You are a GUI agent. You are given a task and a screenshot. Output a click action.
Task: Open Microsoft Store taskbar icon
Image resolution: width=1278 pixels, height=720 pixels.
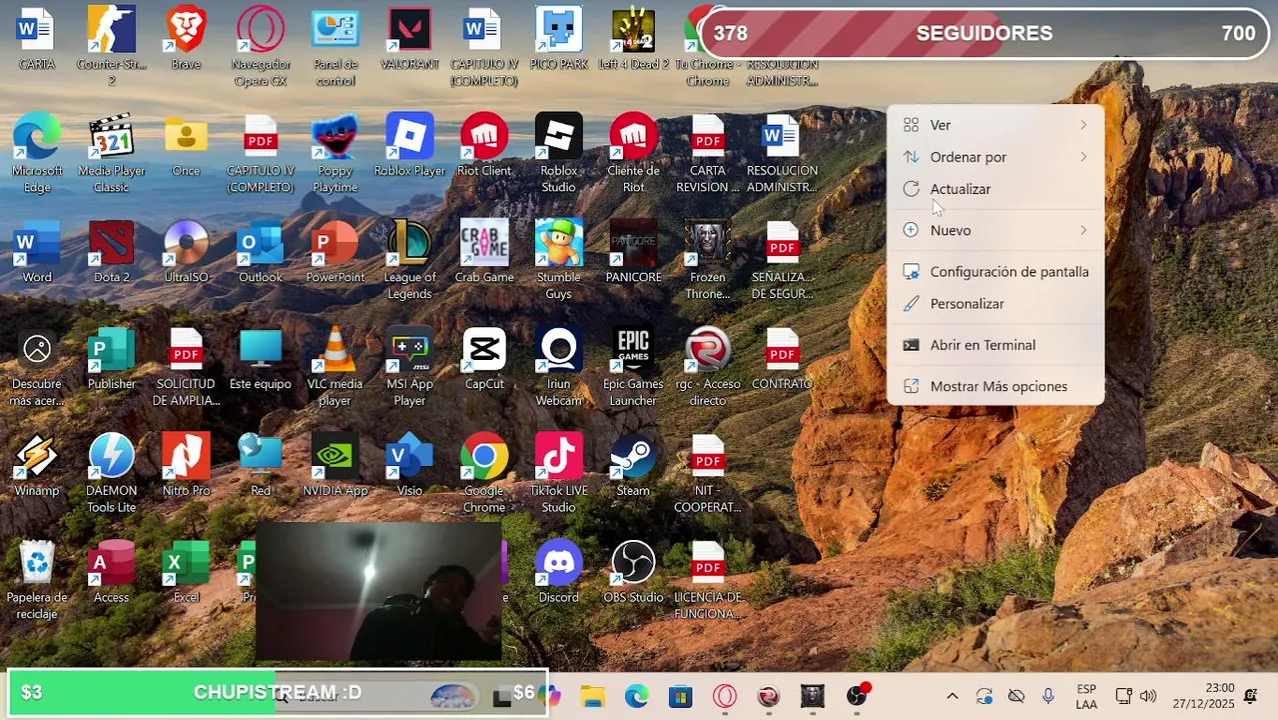(680, 696)
